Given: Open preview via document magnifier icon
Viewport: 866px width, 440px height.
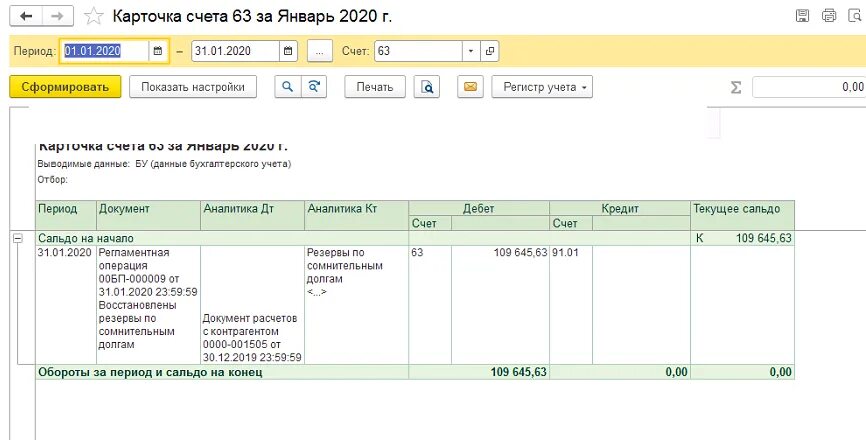Looking at the screenshot, I should tap(427, 87).
